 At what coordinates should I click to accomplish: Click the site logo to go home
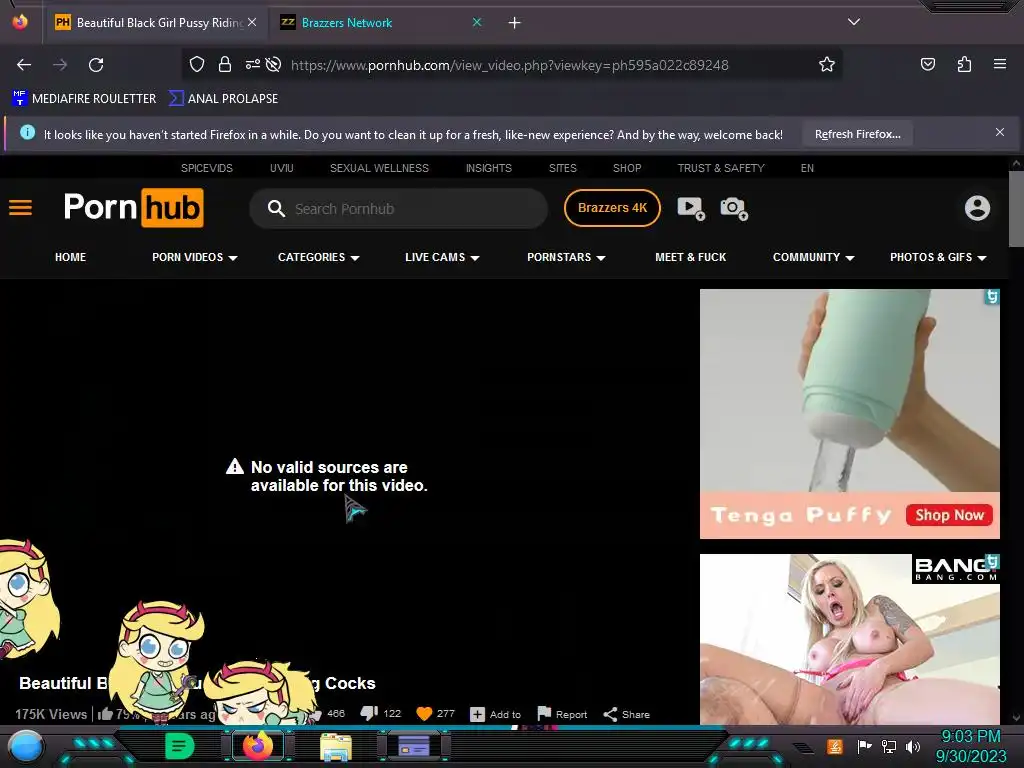tap(134, 208)
